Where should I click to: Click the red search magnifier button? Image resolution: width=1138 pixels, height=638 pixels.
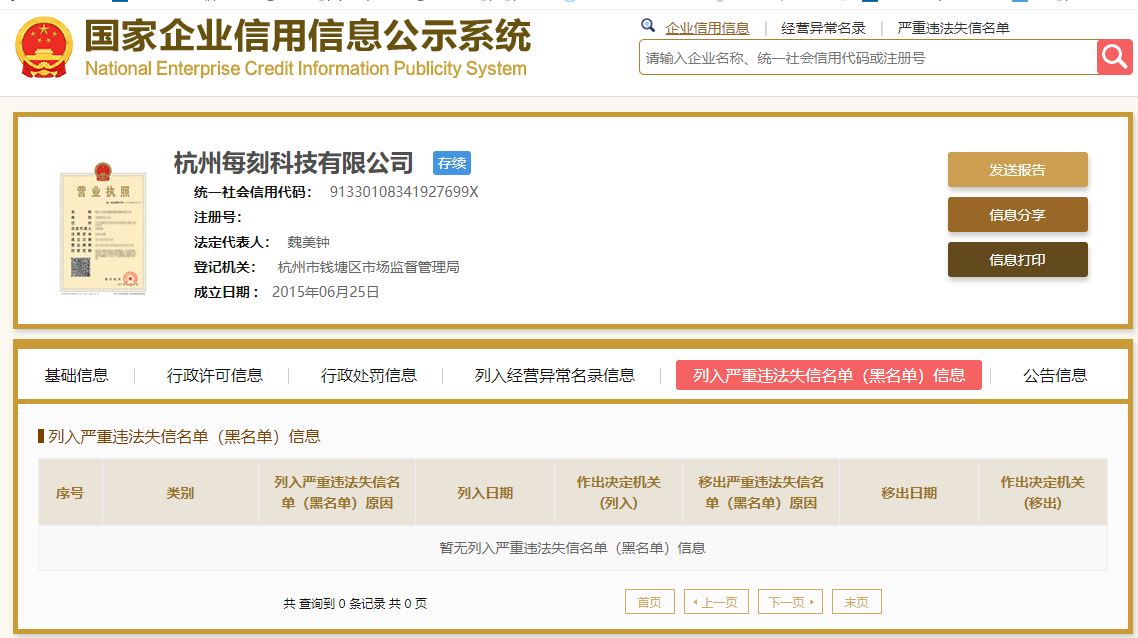(1115, 57)
